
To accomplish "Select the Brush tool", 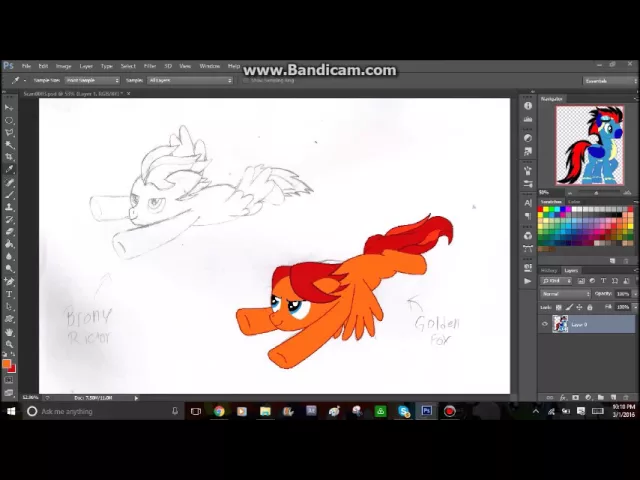I will tap(9, 195).
